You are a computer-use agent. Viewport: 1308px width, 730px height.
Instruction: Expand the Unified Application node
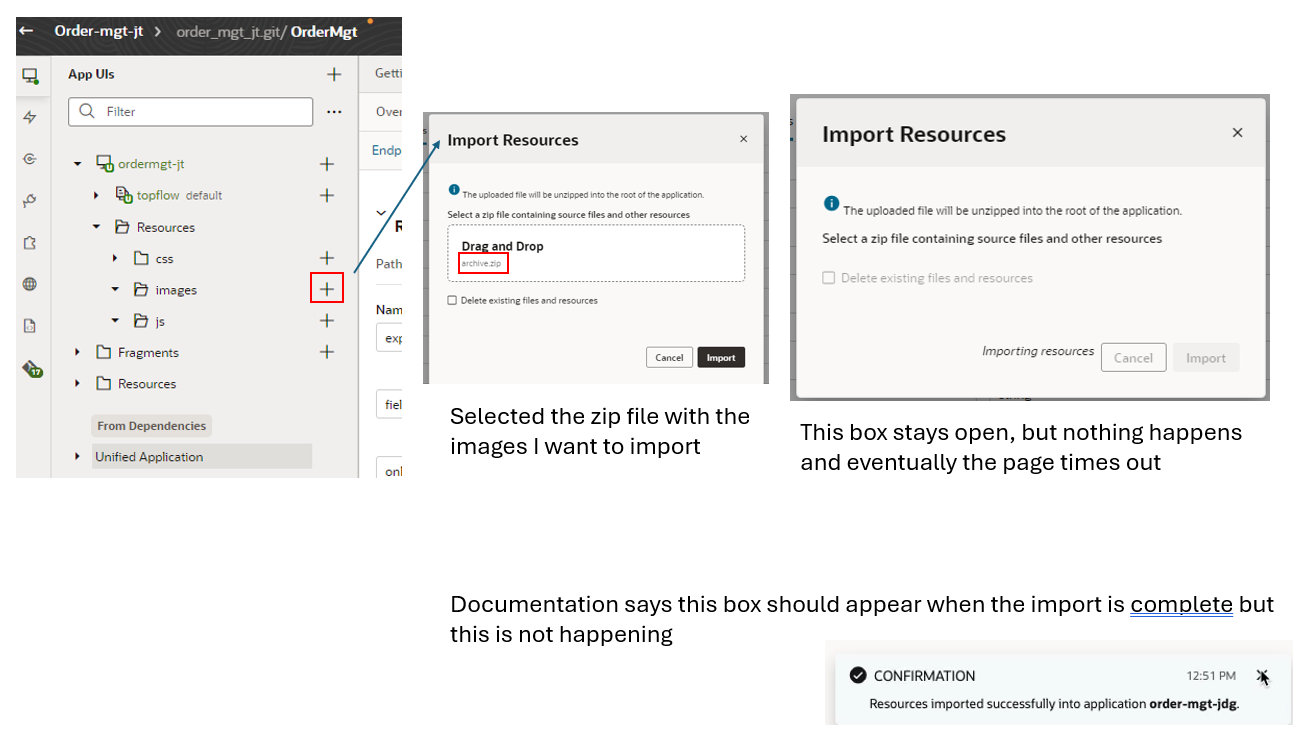click(78, 457)
